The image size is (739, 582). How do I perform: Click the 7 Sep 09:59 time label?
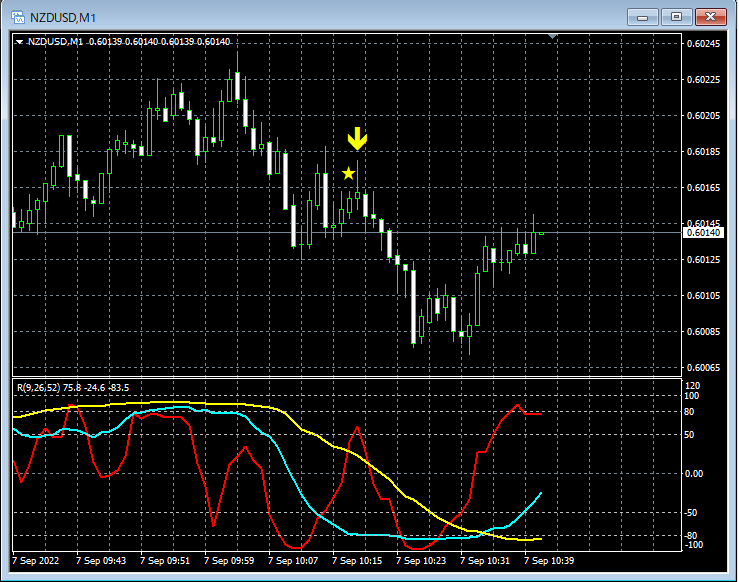pyautogui.click(x=229, y=561)
